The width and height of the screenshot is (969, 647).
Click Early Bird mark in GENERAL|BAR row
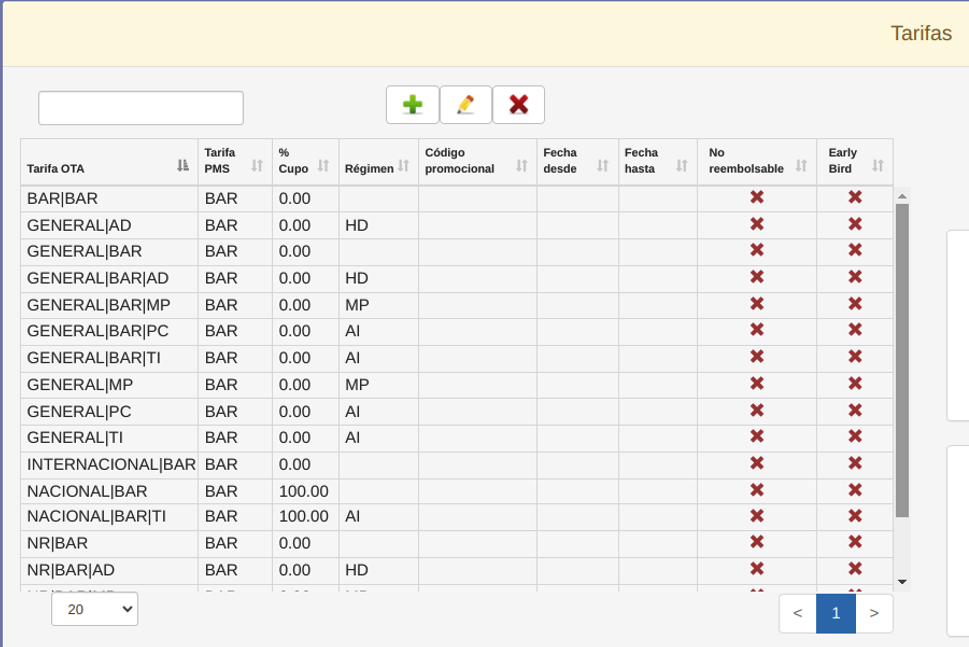pyautogui.click(x=855, y=250)
